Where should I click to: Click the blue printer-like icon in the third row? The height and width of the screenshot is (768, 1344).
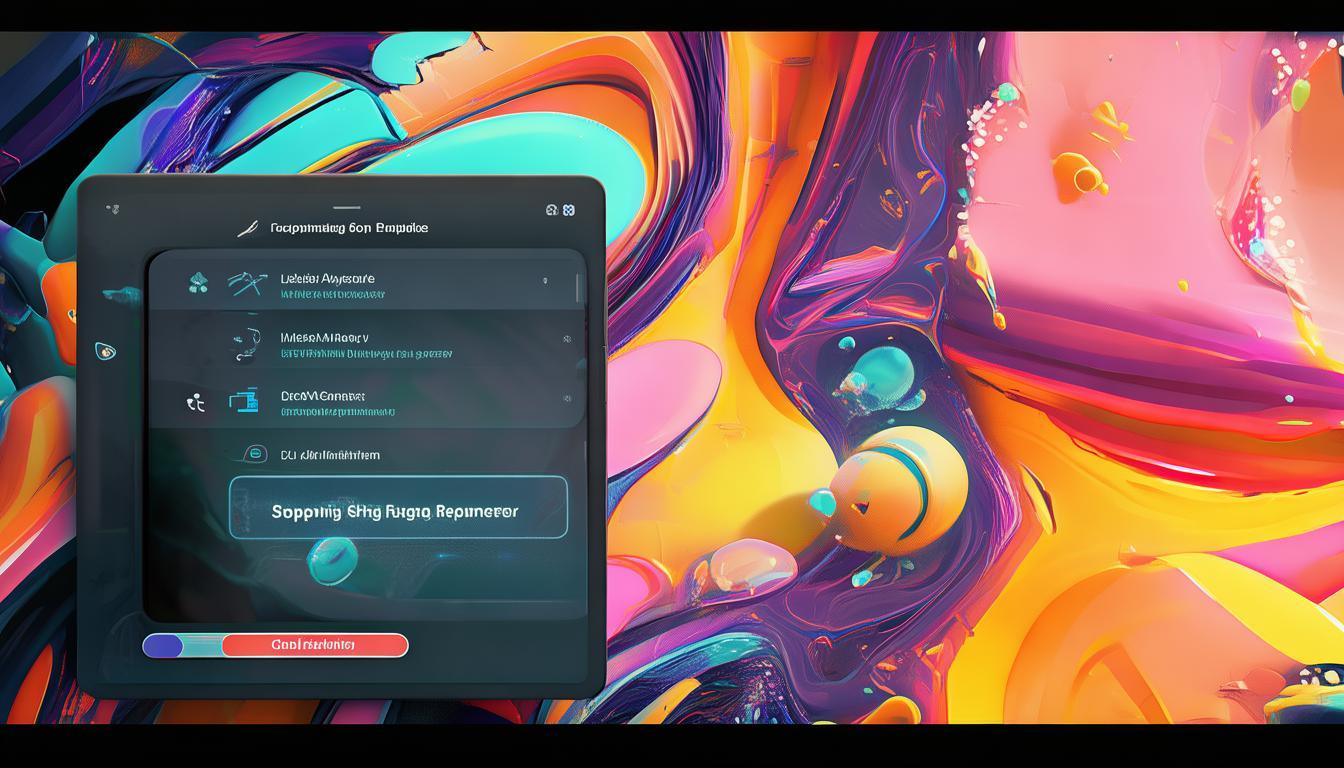pyautogui.click(x=244, y=401)
